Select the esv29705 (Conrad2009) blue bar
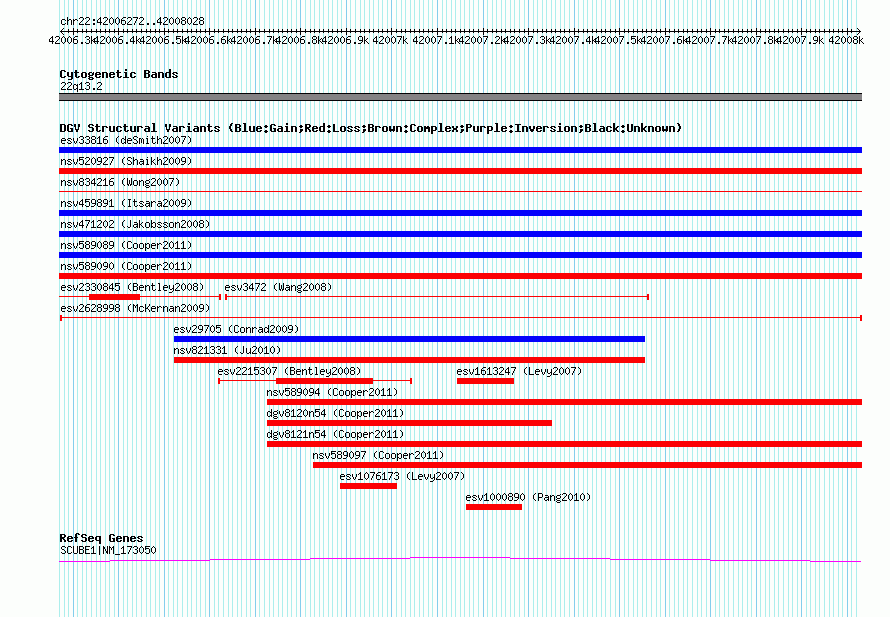Viewport: 890px width, 617px height. [x=409, y=339]
